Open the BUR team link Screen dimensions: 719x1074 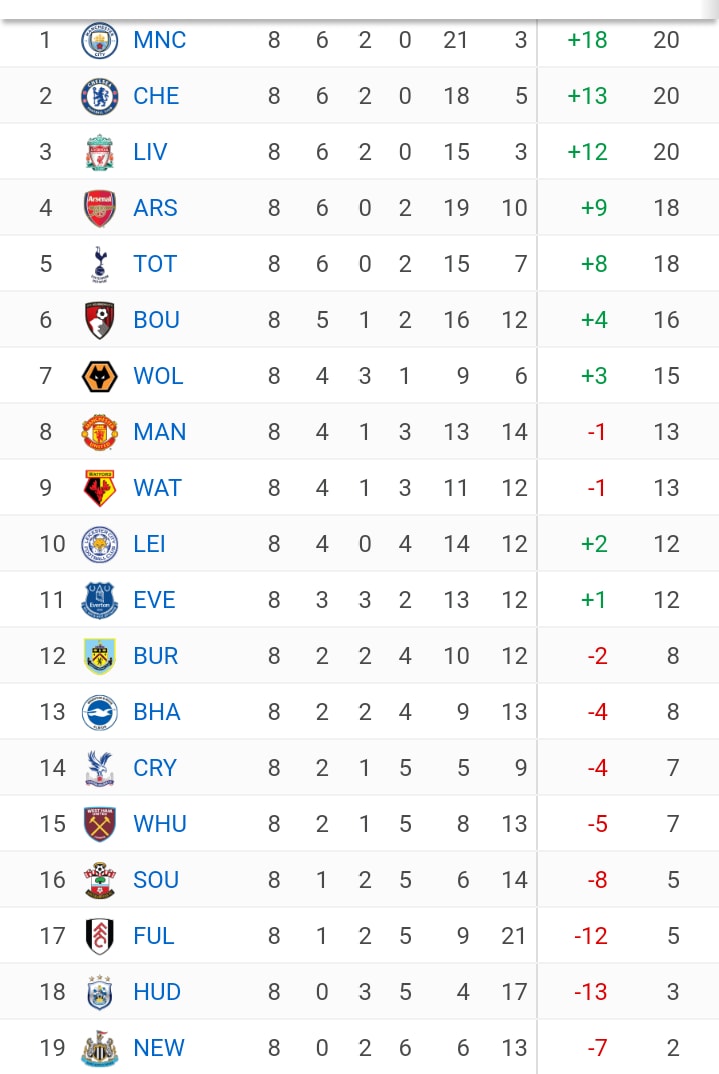click(156, 656)
